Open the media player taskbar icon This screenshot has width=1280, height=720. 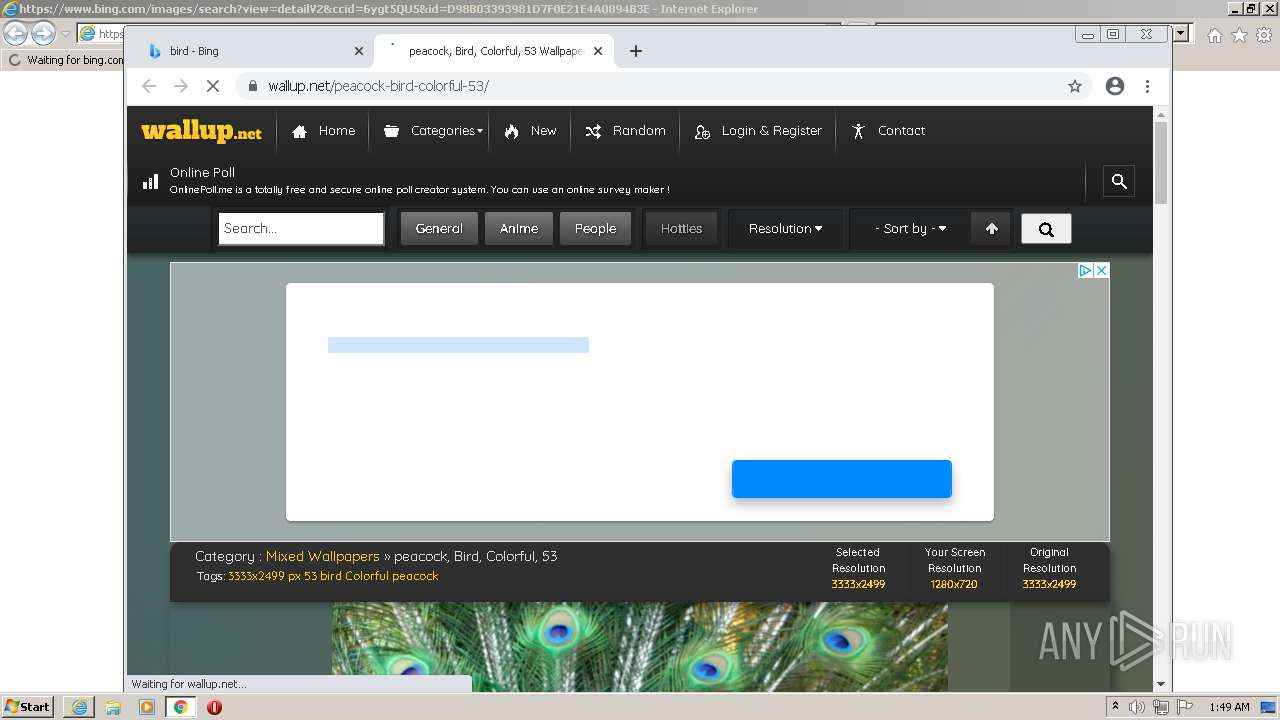147,707
